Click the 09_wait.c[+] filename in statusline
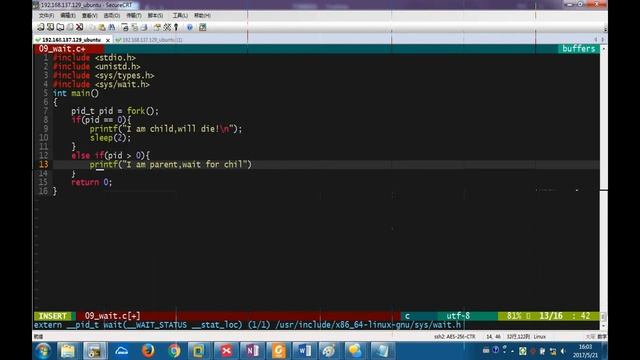 (113, 316)
